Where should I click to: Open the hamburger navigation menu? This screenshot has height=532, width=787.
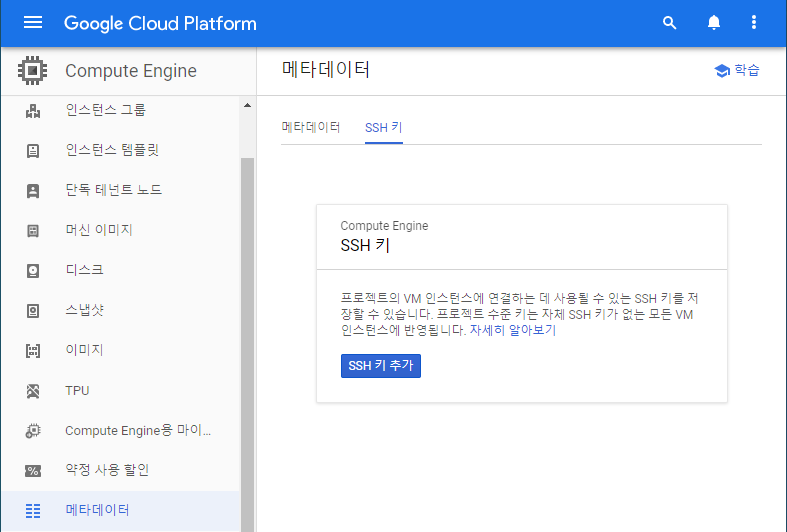coord(33,22)
